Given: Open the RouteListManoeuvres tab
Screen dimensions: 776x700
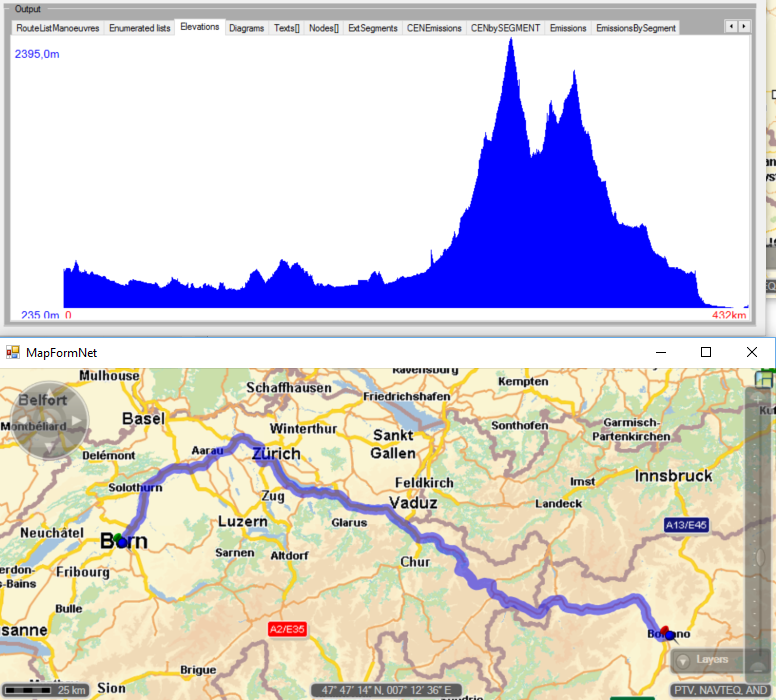Looking at the screenshot, I should 58,28.
